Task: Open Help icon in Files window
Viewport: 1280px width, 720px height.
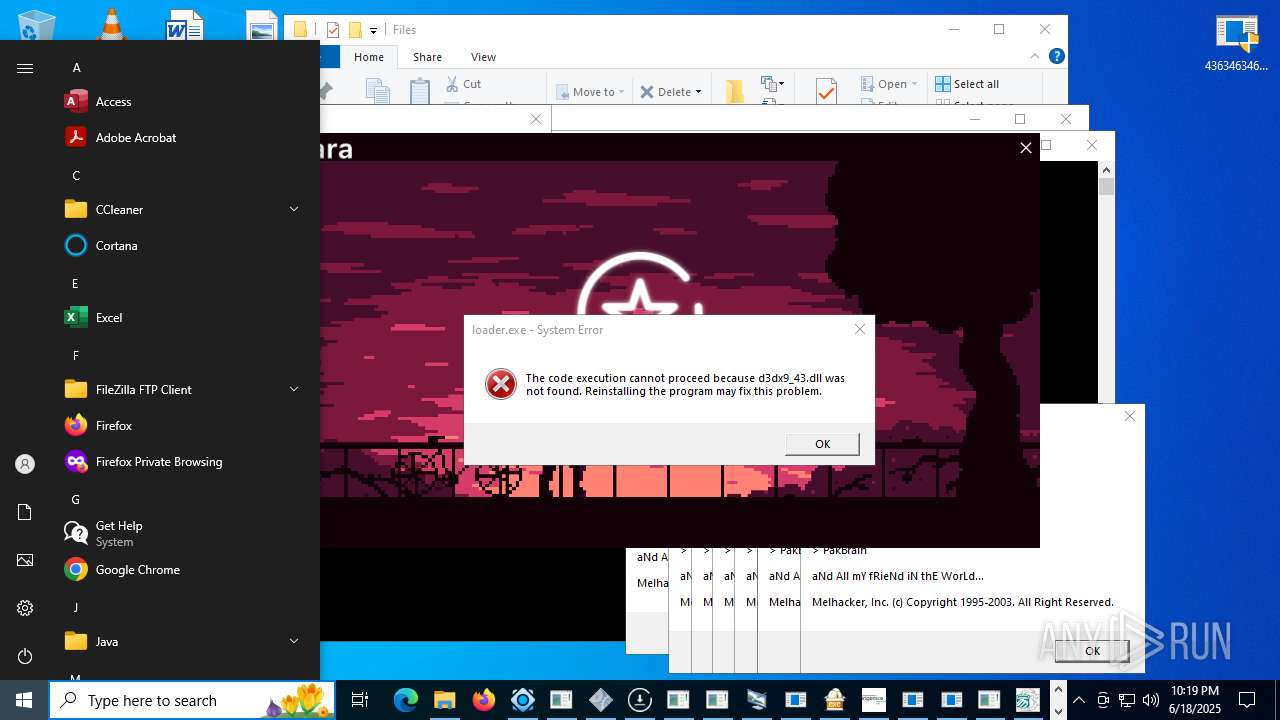Action: coord(1056,57)
